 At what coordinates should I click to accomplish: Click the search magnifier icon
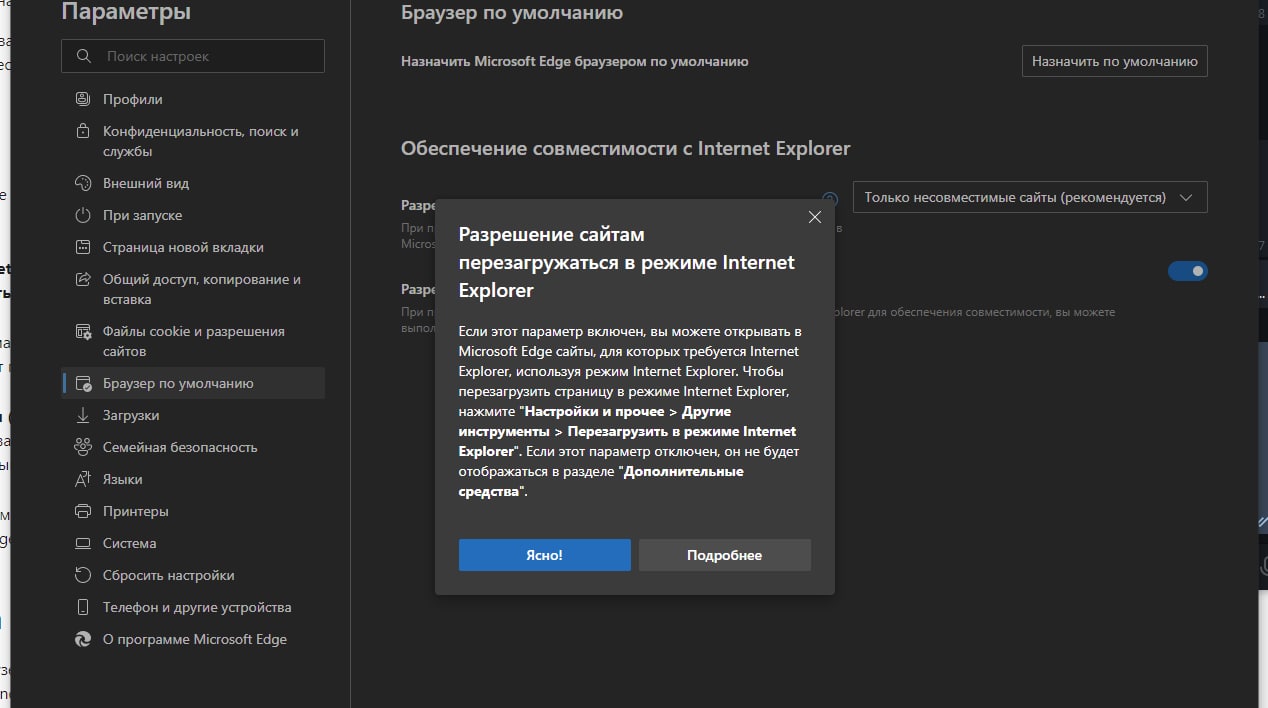[x=84, y=57]
